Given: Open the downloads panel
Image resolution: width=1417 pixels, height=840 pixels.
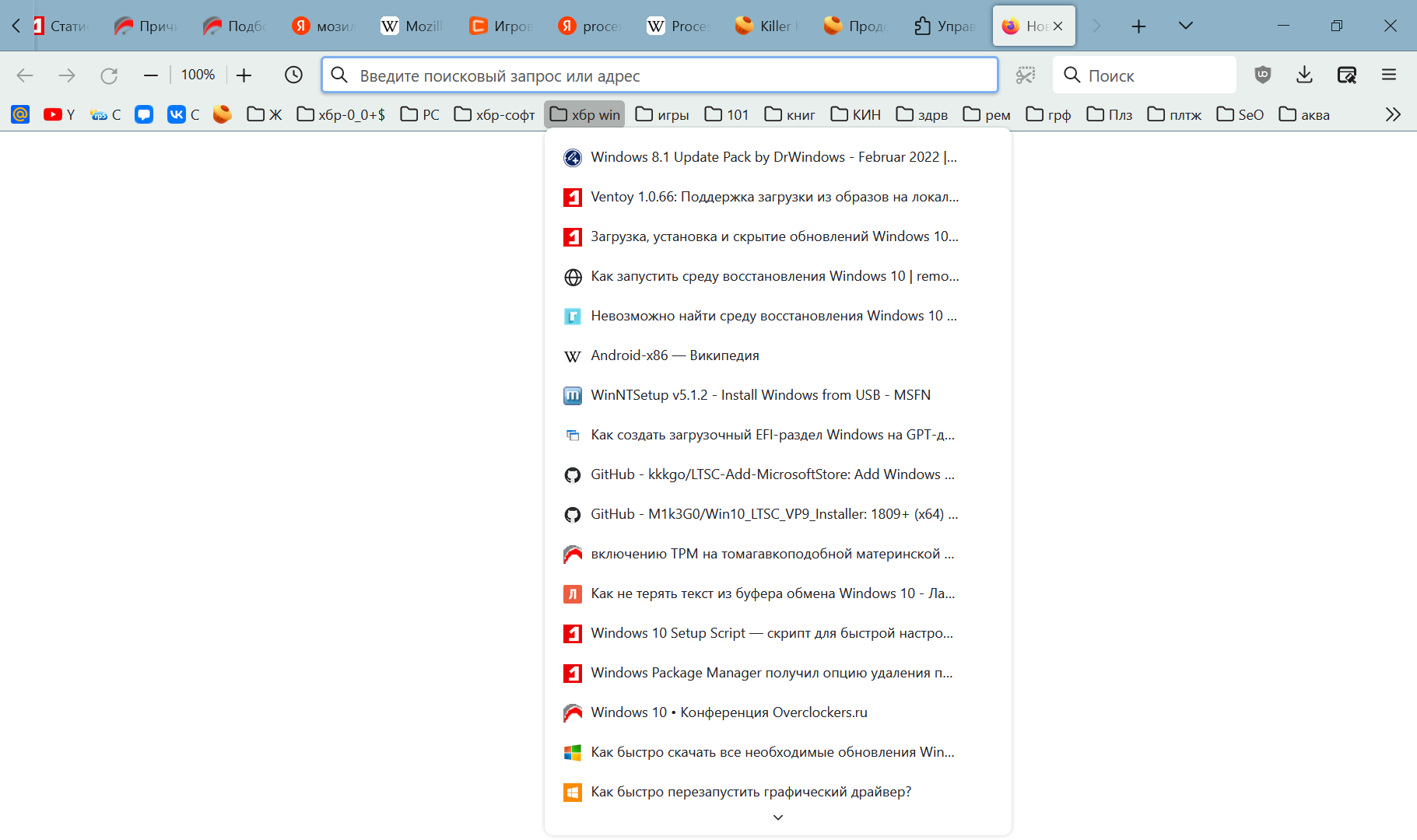Looking at the screenshot, I should coord(1305,75).
